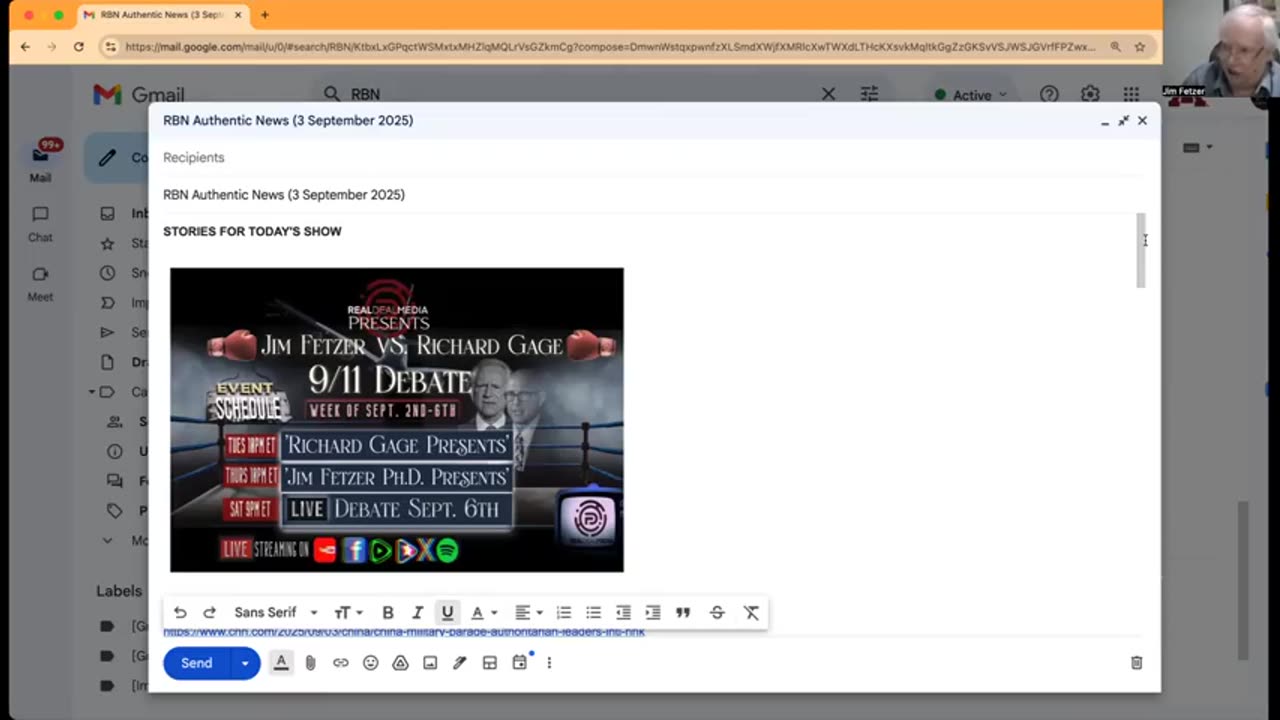Open the Starred folder icon
The height and width of the screenshot is (720, 1280).
click(x=107, y=243)
